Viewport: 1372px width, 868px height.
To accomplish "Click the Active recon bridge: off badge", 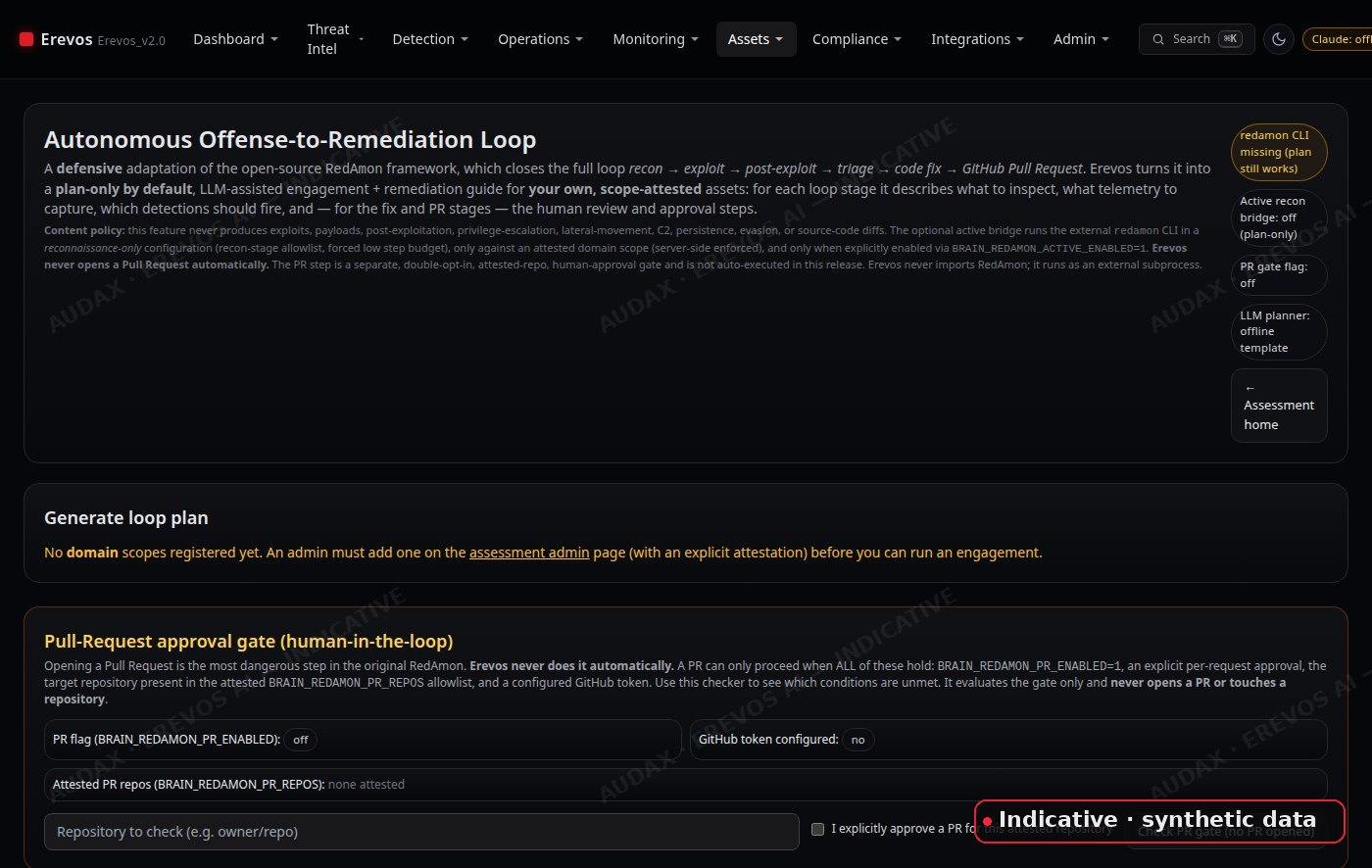I will (1279, 217).
